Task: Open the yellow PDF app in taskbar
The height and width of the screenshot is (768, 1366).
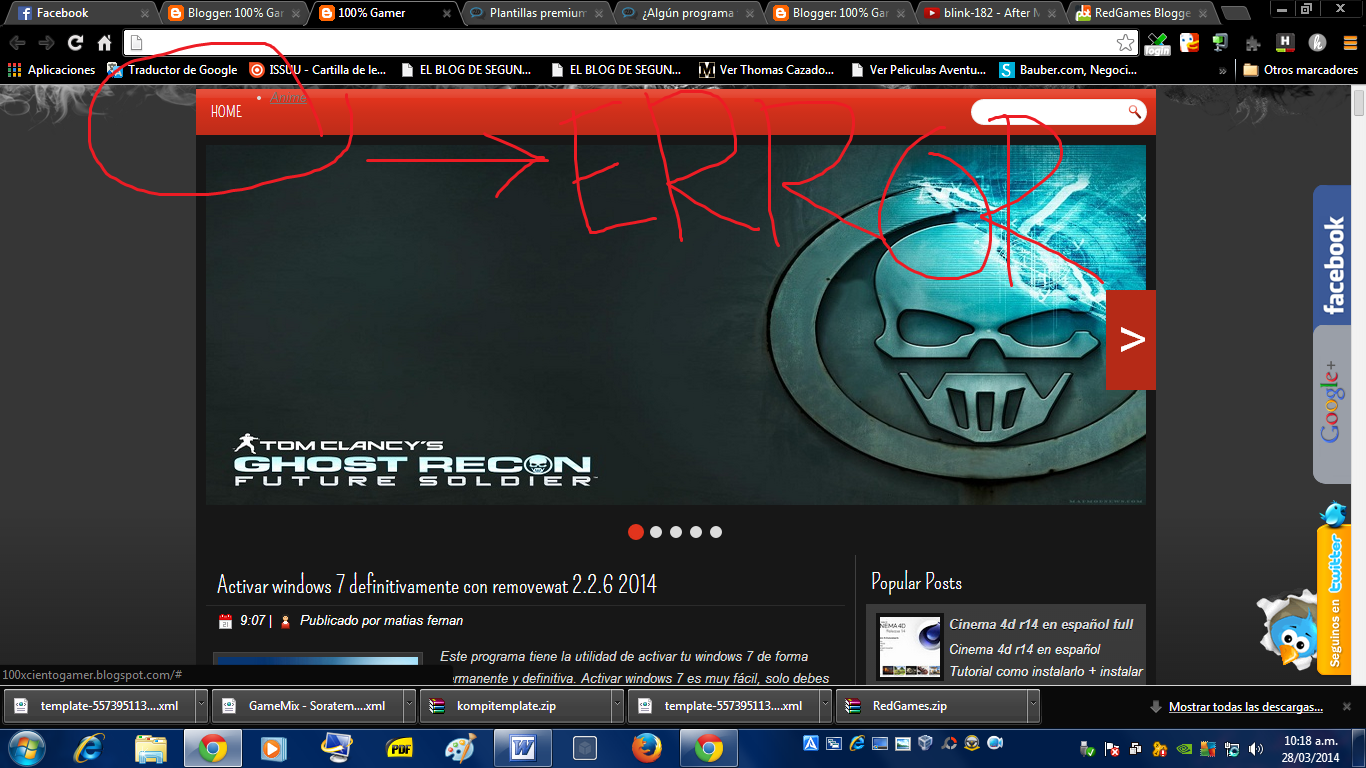Action: point(399,748)
